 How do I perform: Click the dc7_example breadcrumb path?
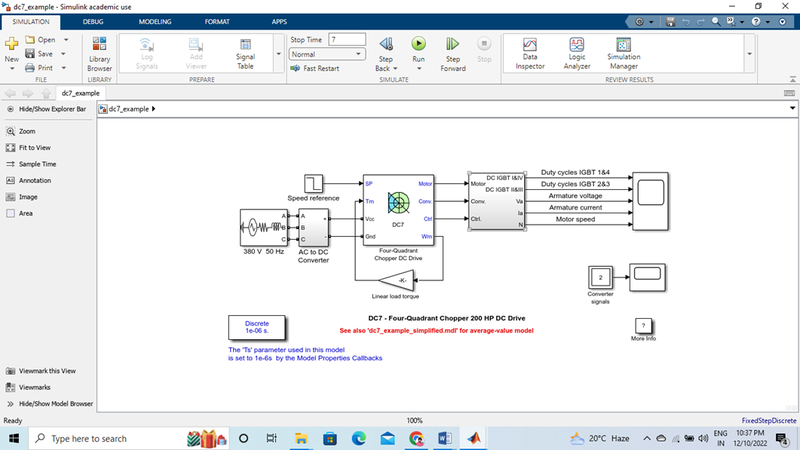tap(128, 109)
